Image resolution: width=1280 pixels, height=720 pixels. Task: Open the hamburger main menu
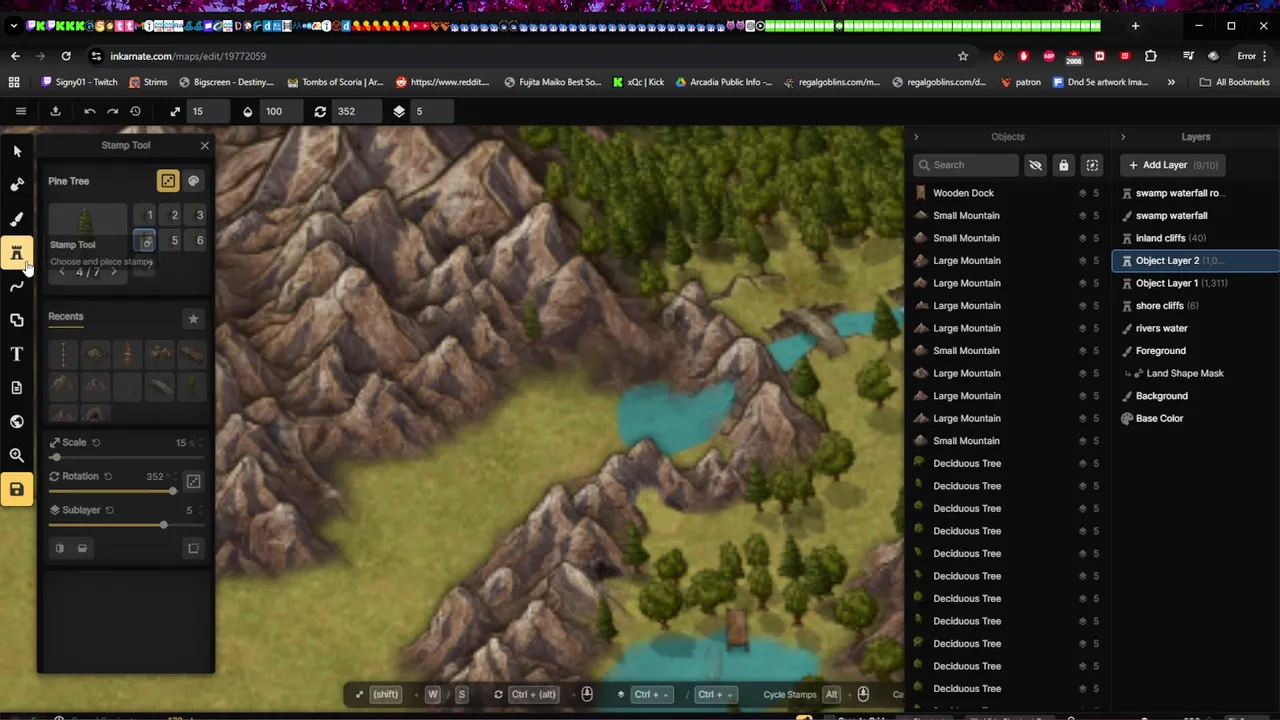click(20, 111)
